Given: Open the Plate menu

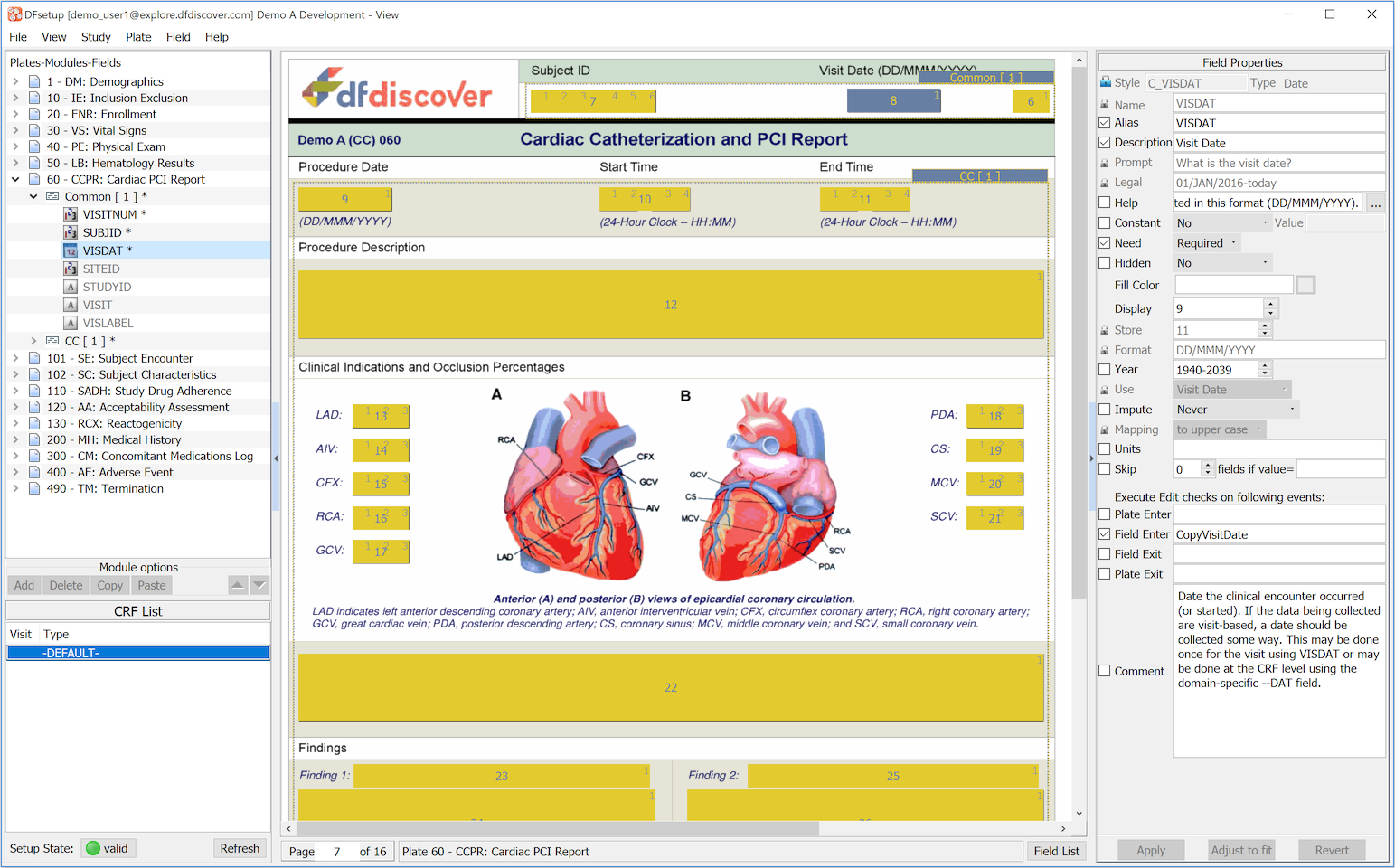Looking at the screenshot, I should pos(138,37).
